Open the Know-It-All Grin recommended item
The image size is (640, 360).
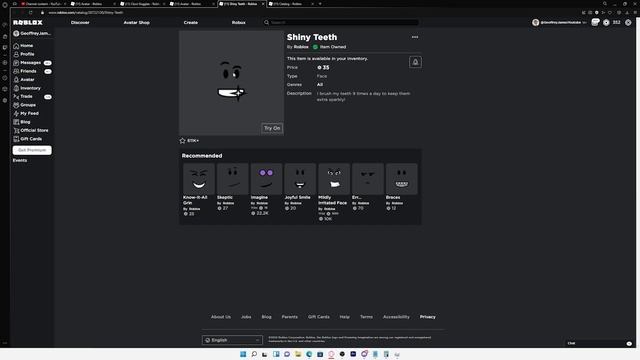(199, 179)
